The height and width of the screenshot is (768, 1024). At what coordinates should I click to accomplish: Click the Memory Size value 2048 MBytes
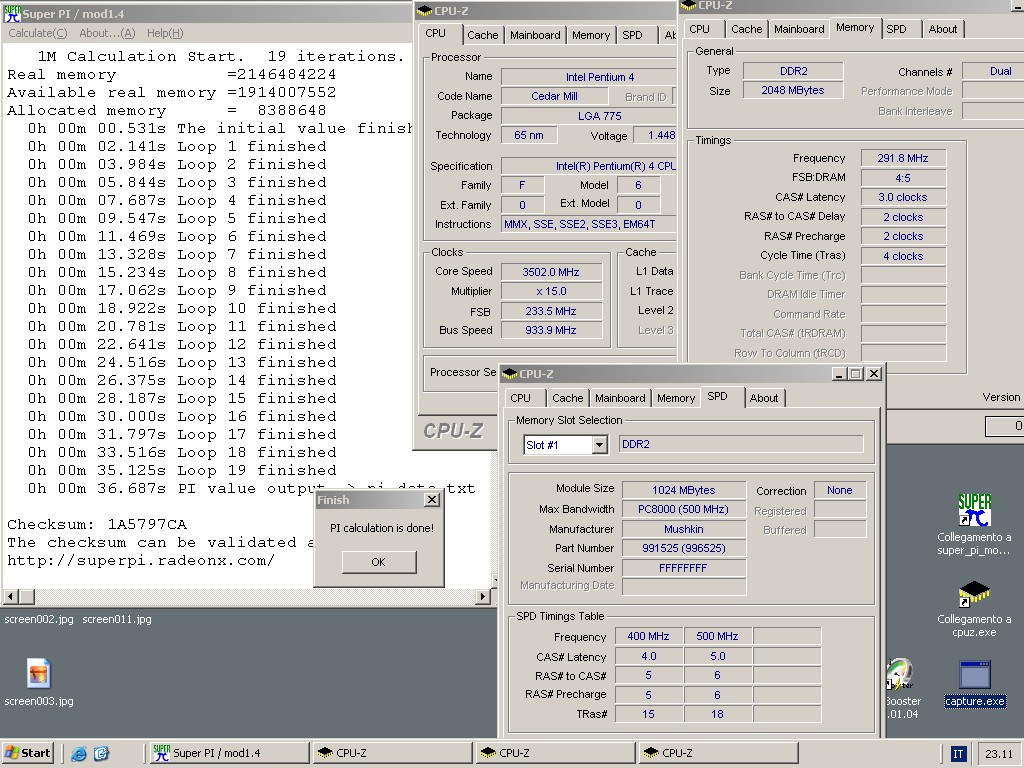[793, 90]
